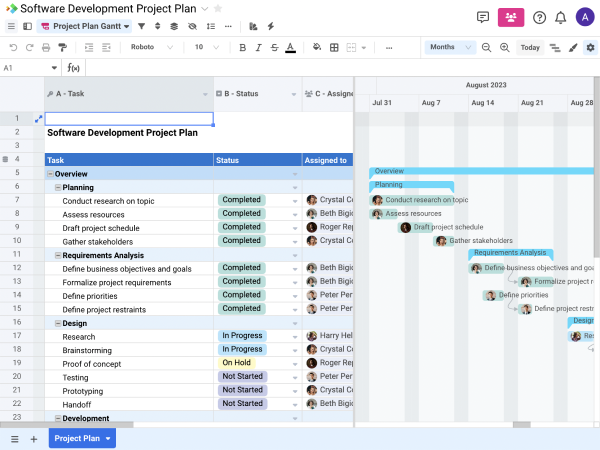
Task: Open the notifications bell
Action: [x=560, y=17]
